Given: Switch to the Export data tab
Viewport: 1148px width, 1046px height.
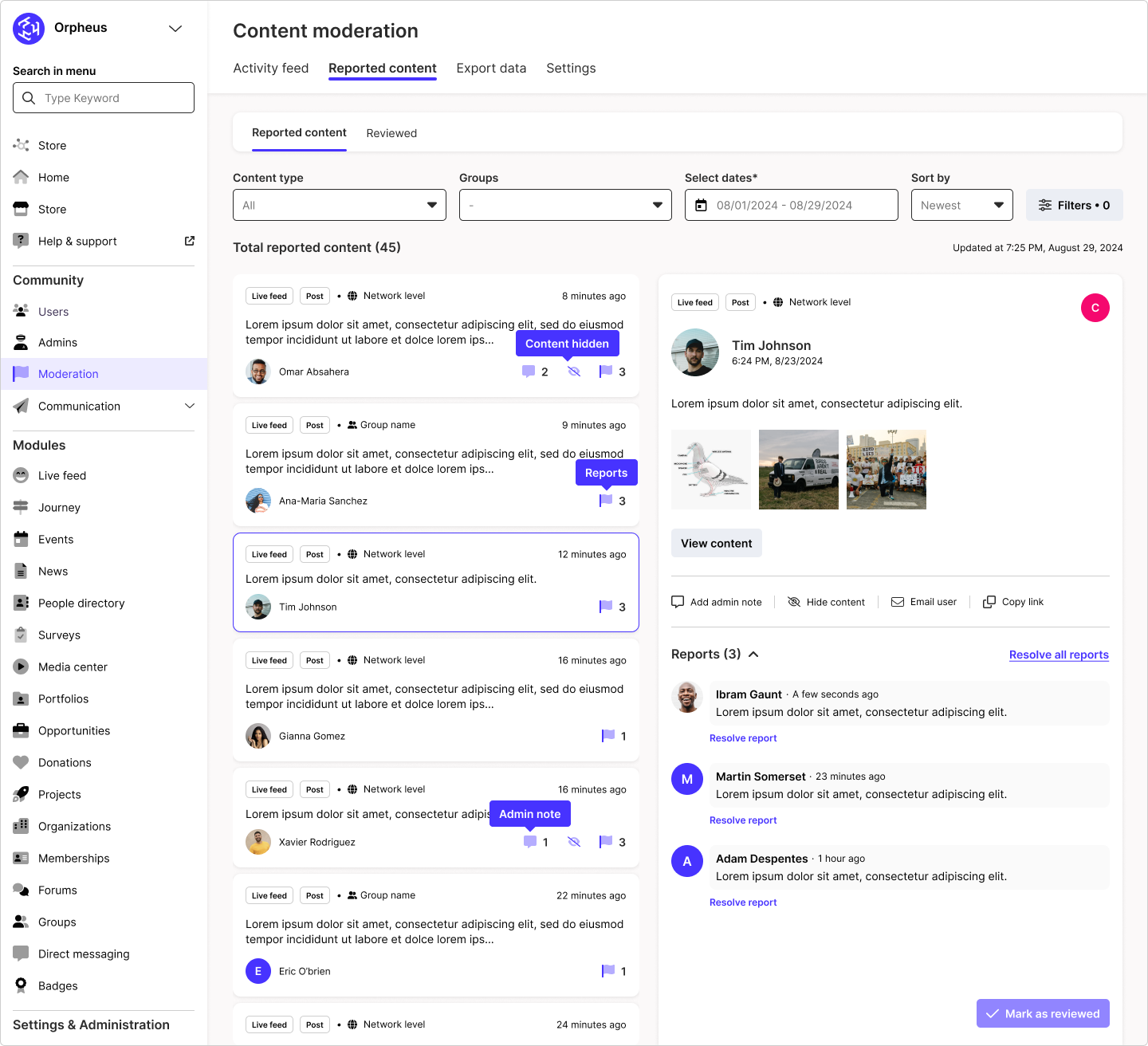Looking at the screenshot, I should click(491, 69).
